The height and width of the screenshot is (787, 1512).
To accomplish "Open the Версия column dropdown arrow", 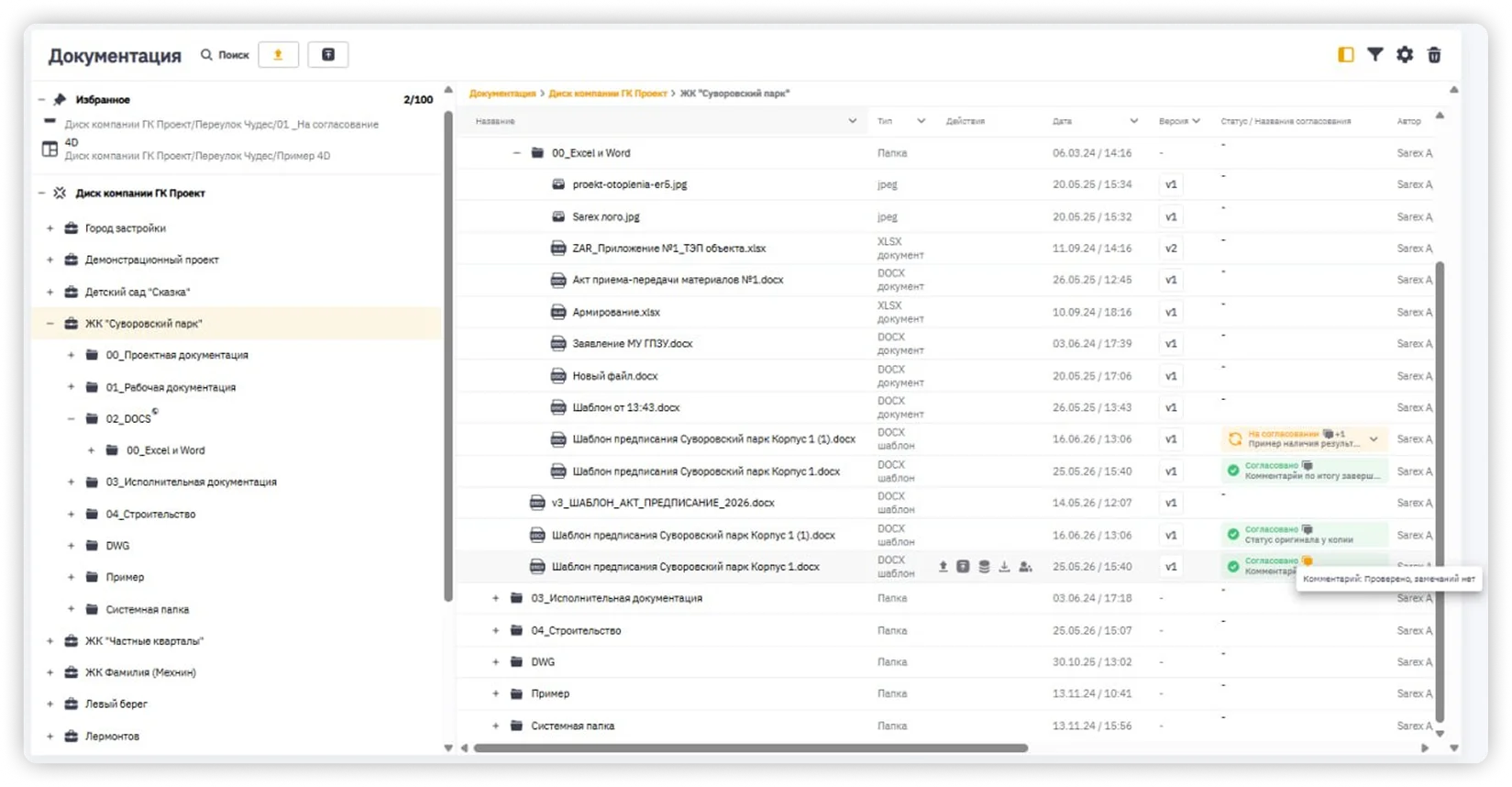I will click(1196, 121).
